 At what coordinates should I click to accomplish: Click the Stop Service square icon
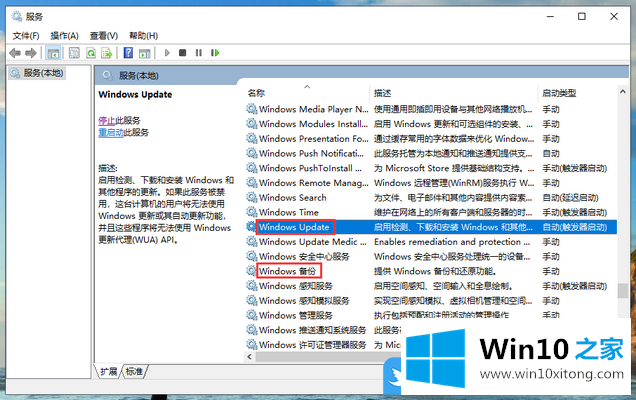(x=183, y=53)
